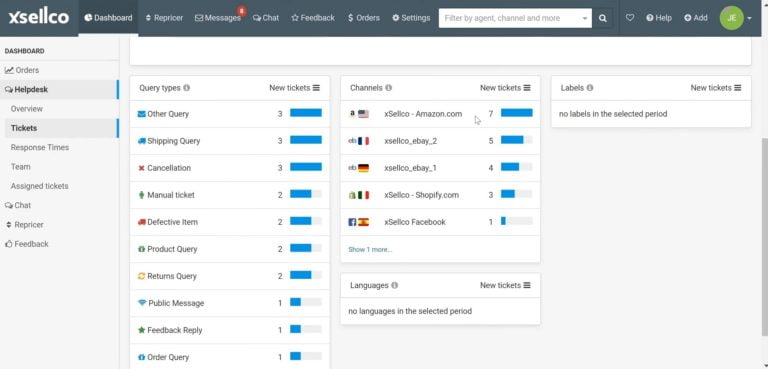Click the xSellco Facebook ticket bar
Viewport: 768px width, 369px height.
(516, 221)
